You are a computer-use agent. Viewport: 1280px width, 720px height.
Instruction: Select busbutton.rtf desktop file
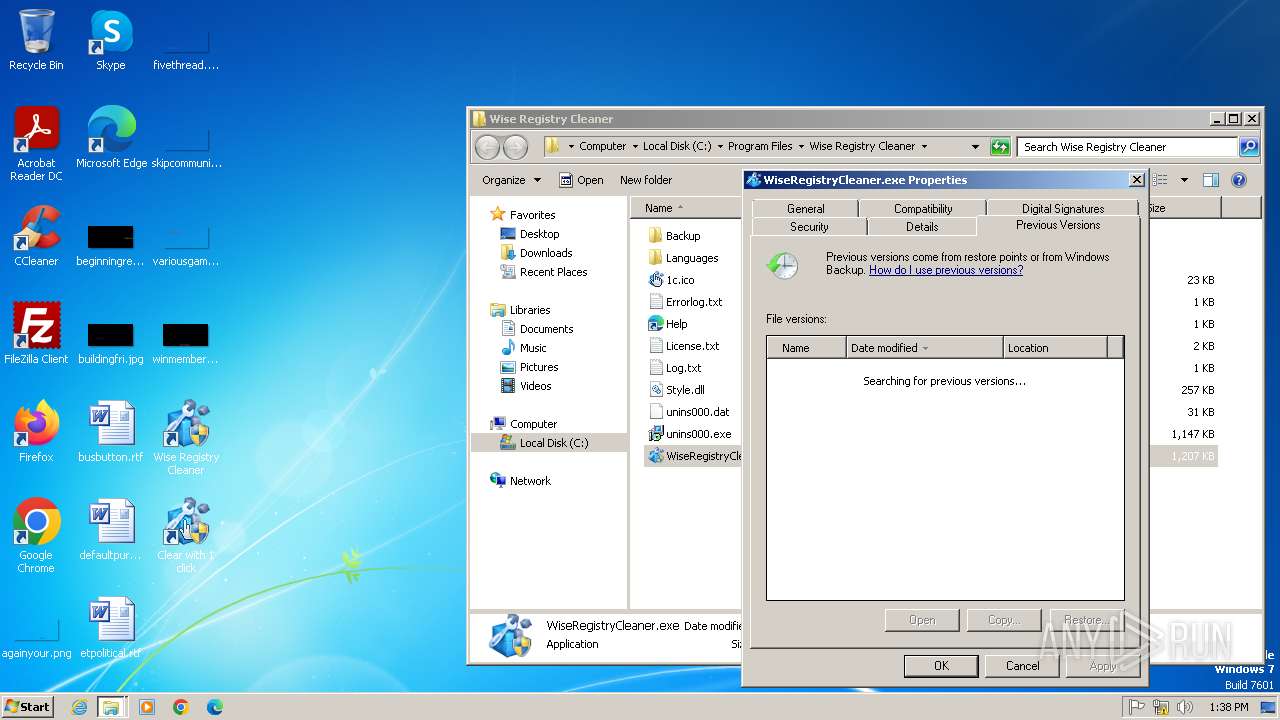tap(111, 432)
